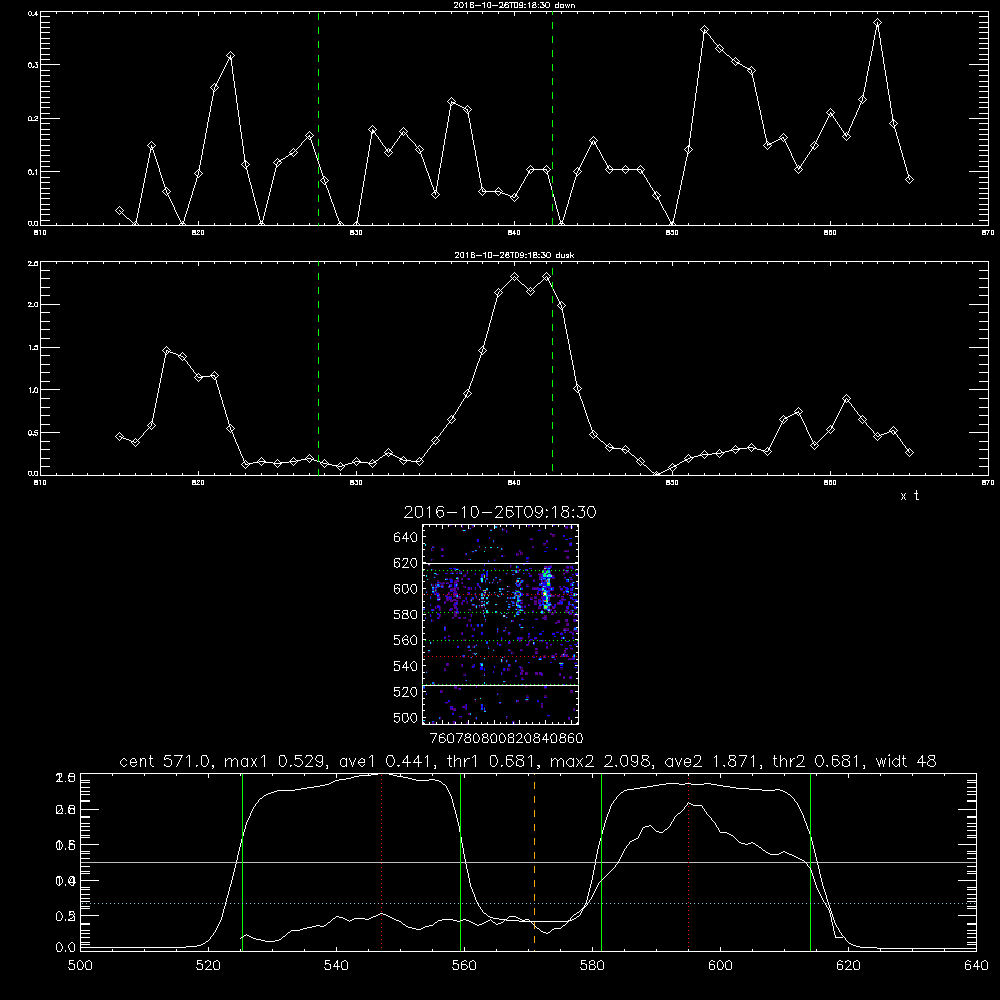
Task: Click the 'ave2 1.871' value
Action: (711, 761)
